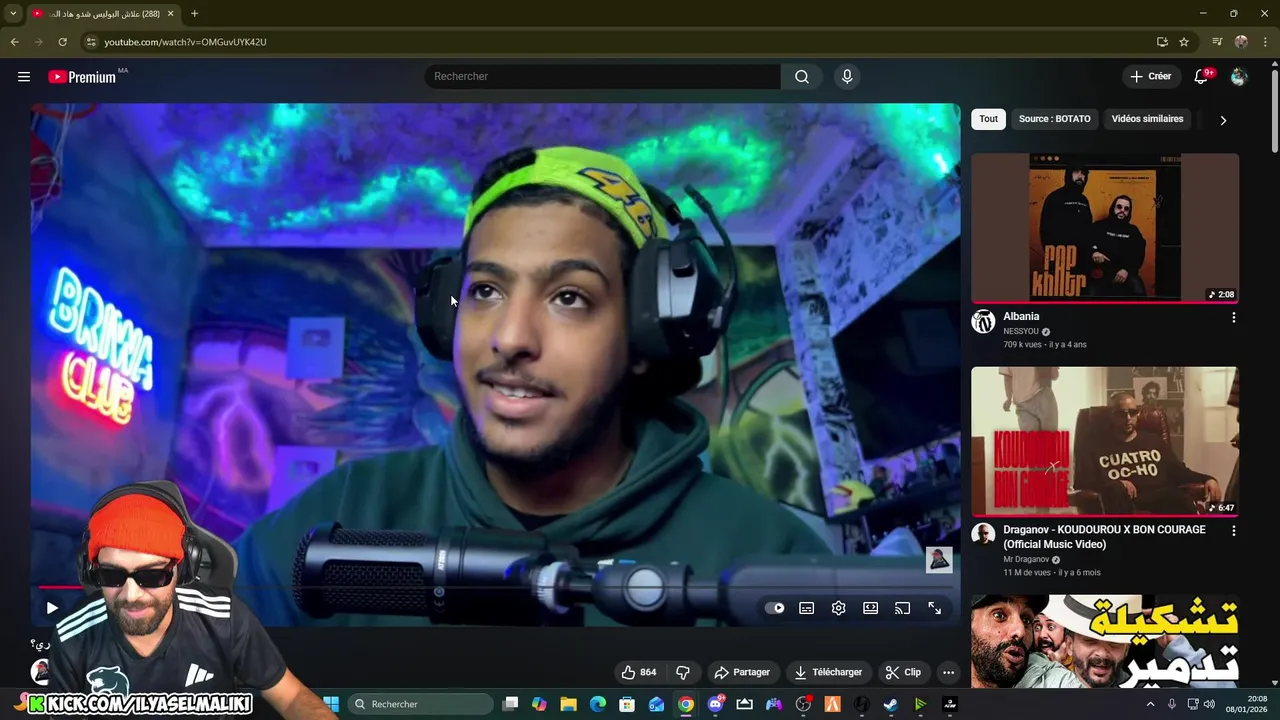Dislike the video
Viewport: 1280px width, 720px height.
coord(683,672)
